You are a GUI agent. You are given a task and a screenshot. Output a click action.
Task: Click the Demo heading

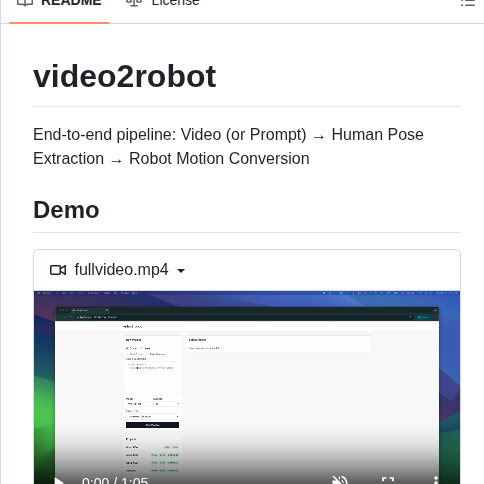coord(66,210)
